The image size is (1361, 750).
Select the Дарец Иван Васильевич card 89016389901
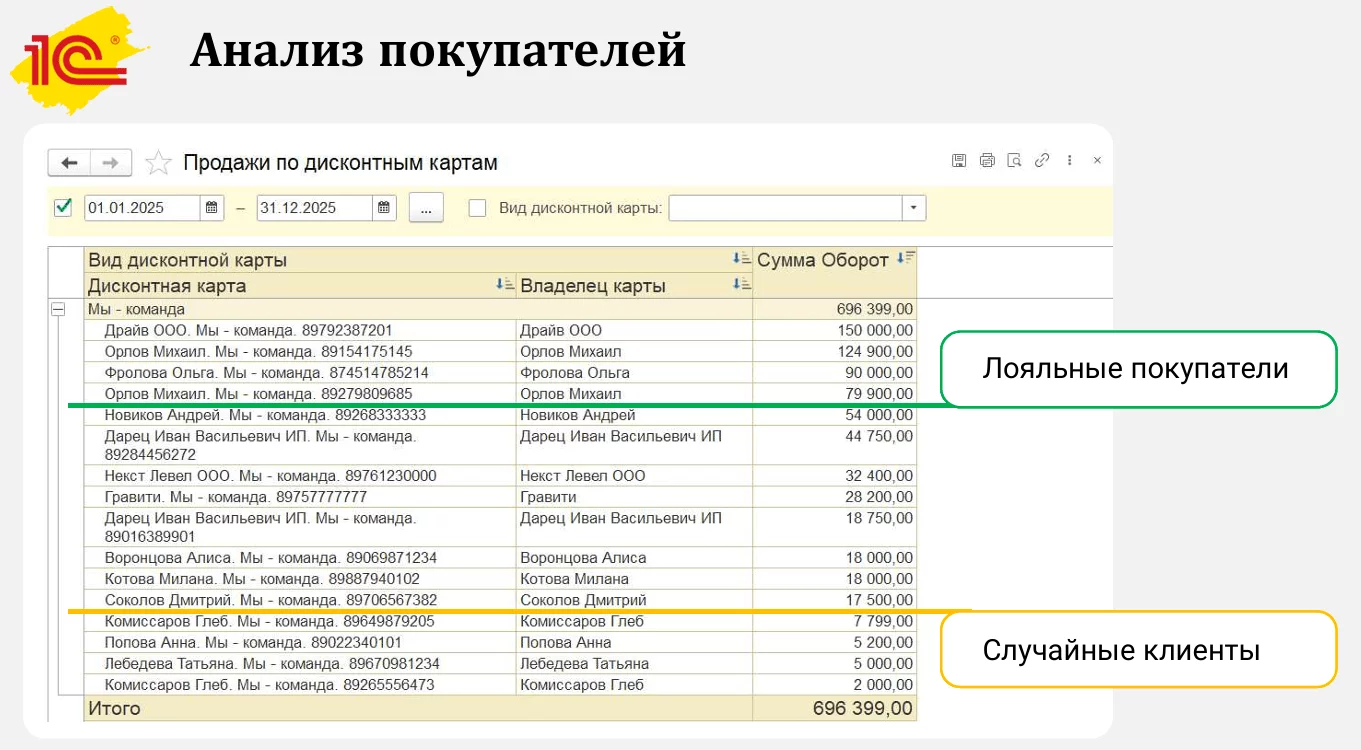(x=300, y=527)
